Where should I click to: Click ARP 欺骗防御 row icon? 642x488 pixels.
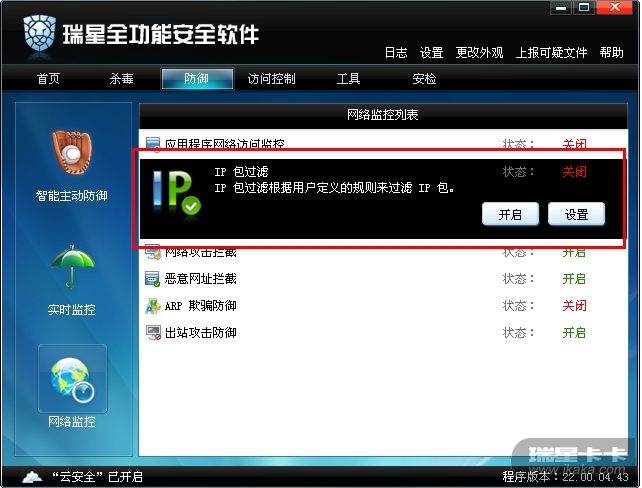click(153, 306)
